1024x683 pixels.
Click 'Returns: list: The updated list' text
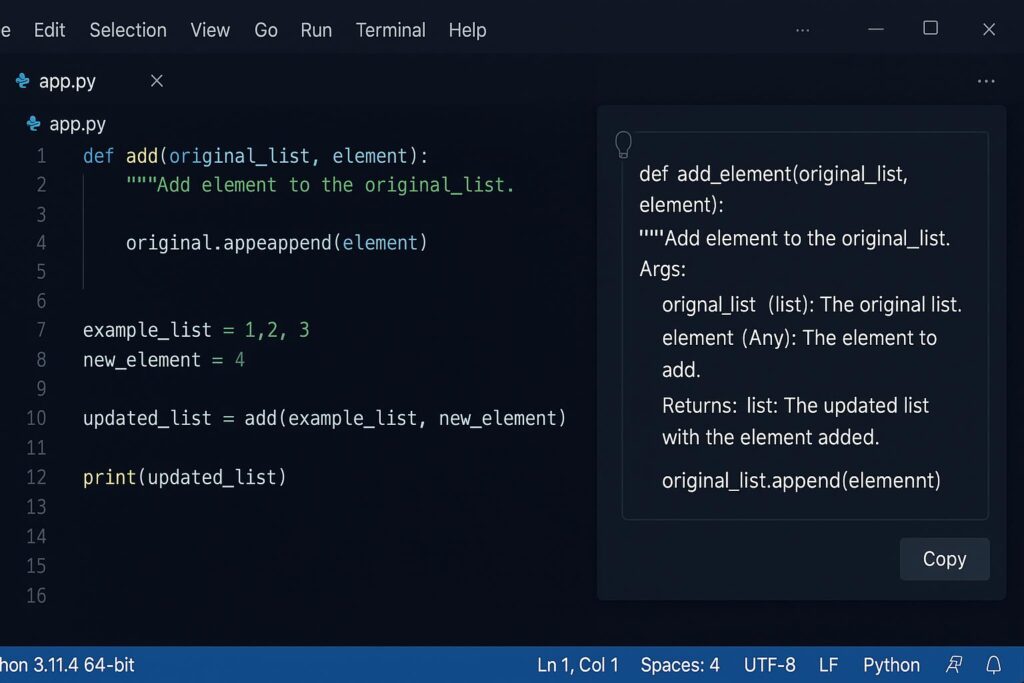coord(795,405)
